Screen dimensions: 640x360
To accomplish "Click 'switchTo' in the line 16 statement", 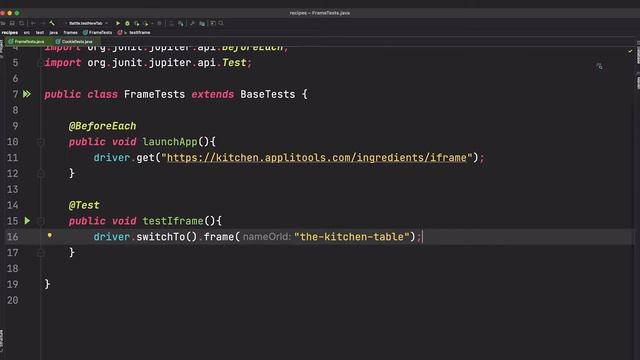I will point(160,237).
